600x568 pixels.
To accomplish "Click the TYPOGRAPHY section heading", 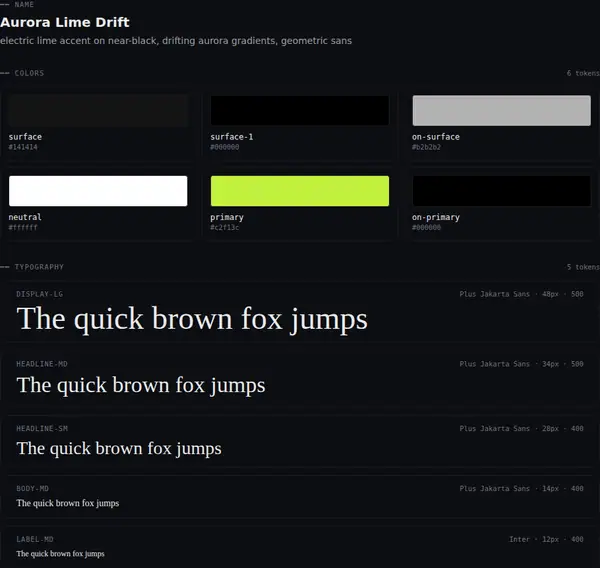I will [39, 267].
